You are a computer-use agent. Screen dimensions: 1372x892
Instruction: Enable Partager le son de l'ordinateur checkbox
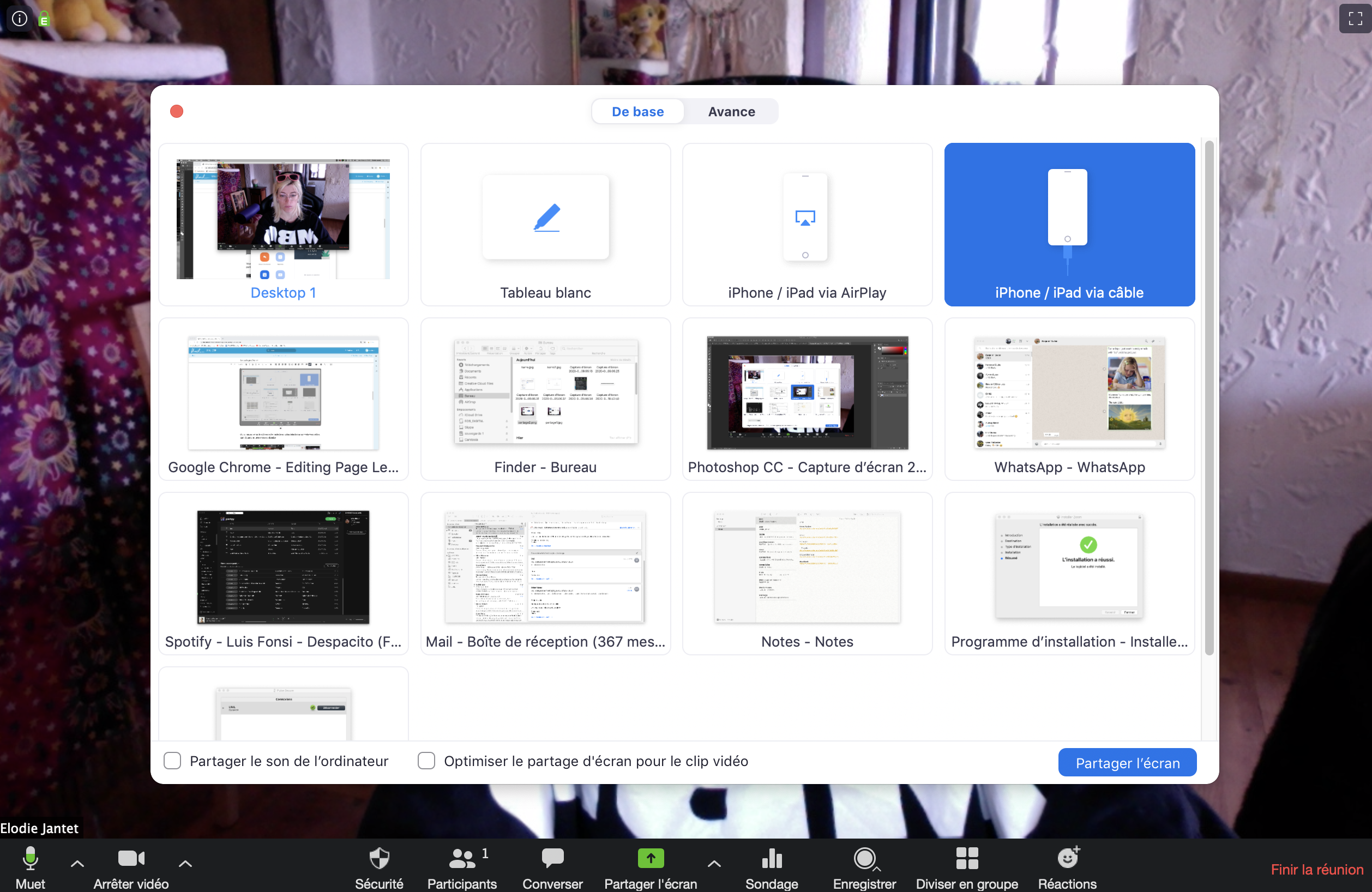point(172,761)
